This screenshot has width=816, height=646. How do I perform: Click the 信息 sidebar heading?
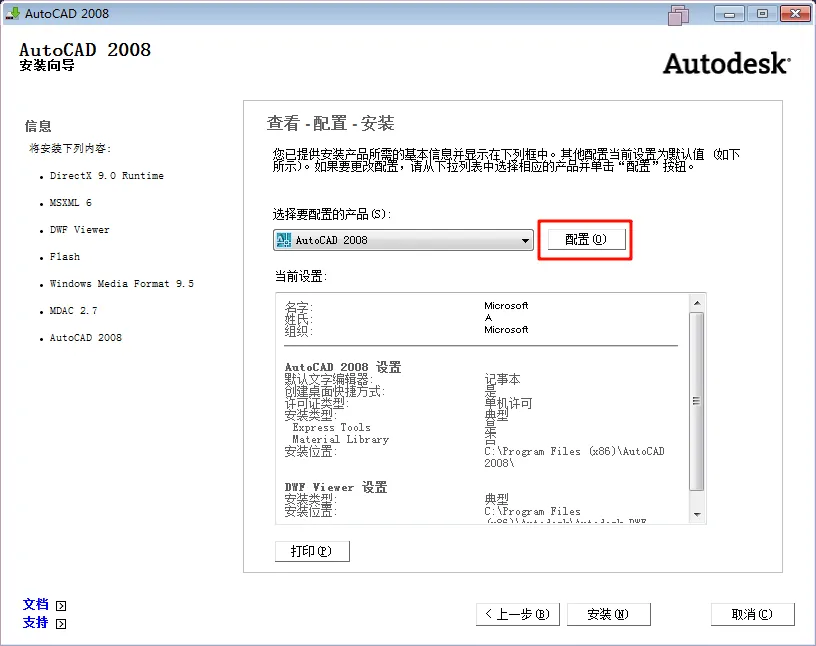(x=38, y=126)
